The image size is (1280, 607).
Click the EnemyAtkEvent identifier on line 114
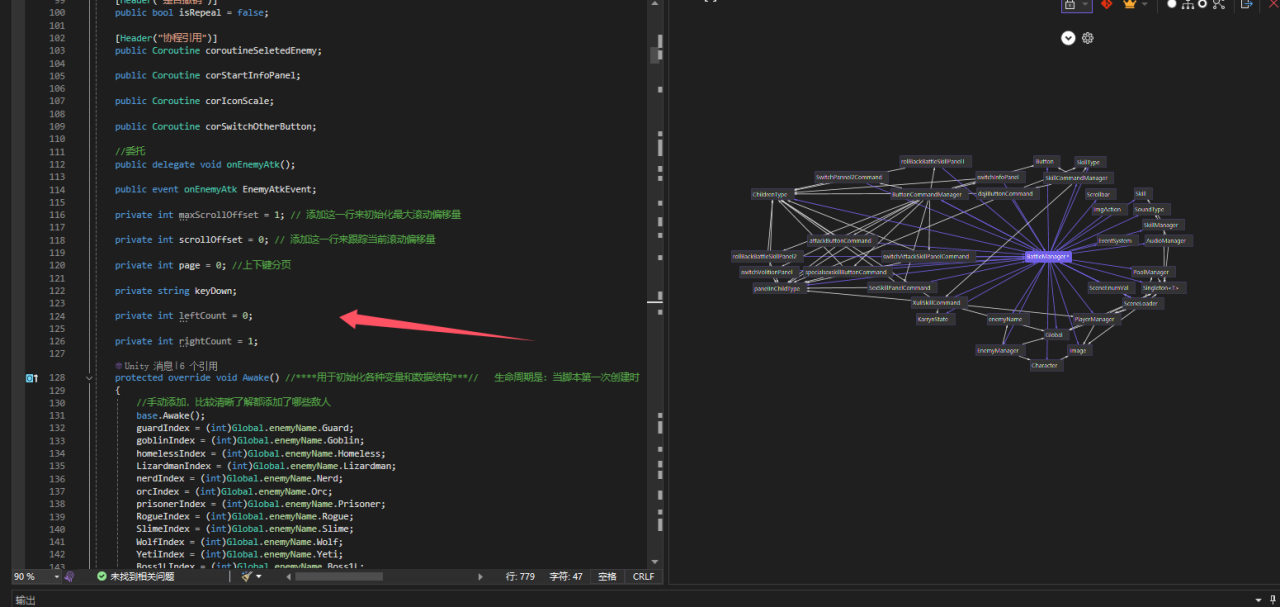278,189
